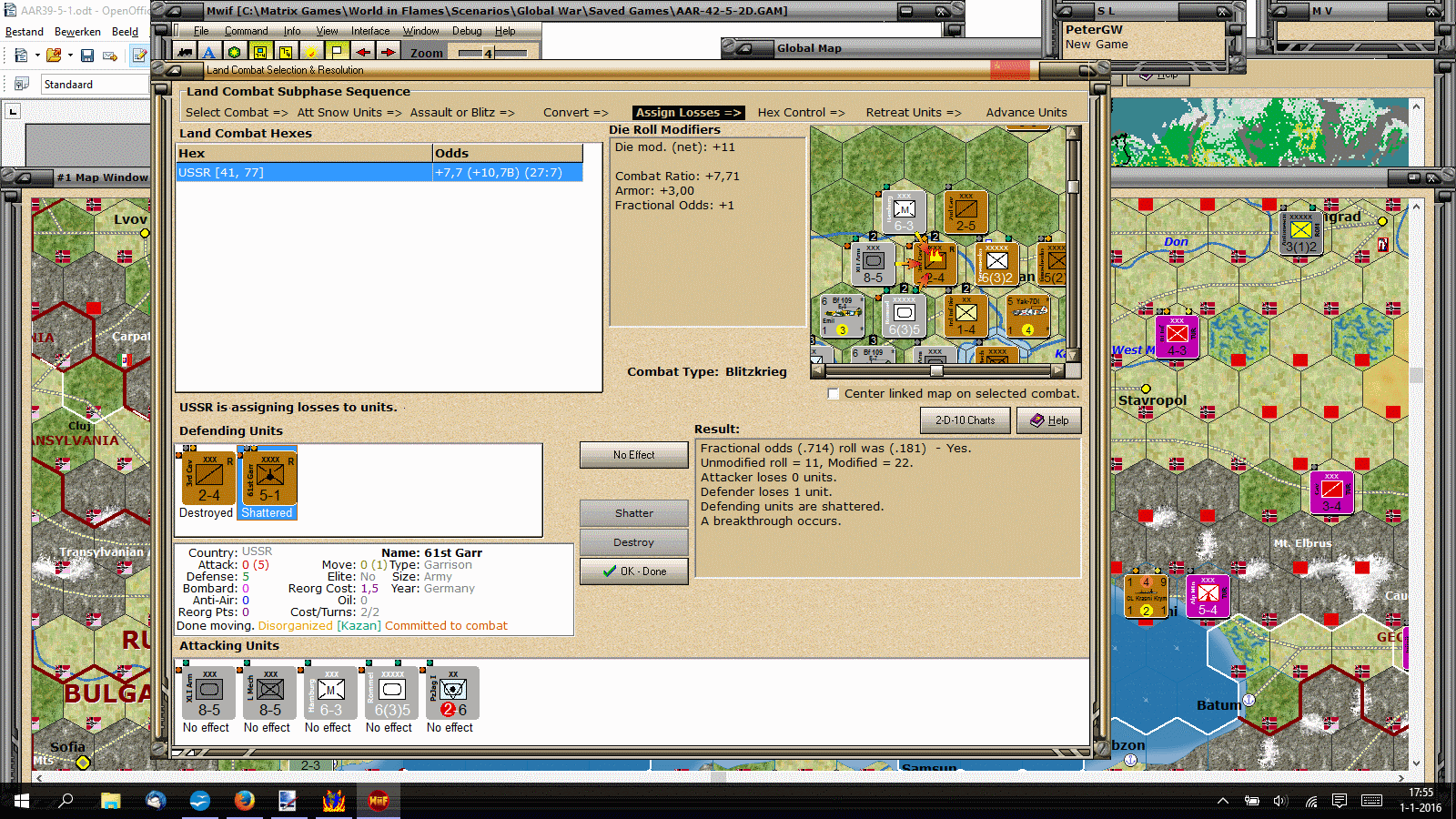
Task: Select the 3rd Cav 2-4 defending unit
Action: 208,477
